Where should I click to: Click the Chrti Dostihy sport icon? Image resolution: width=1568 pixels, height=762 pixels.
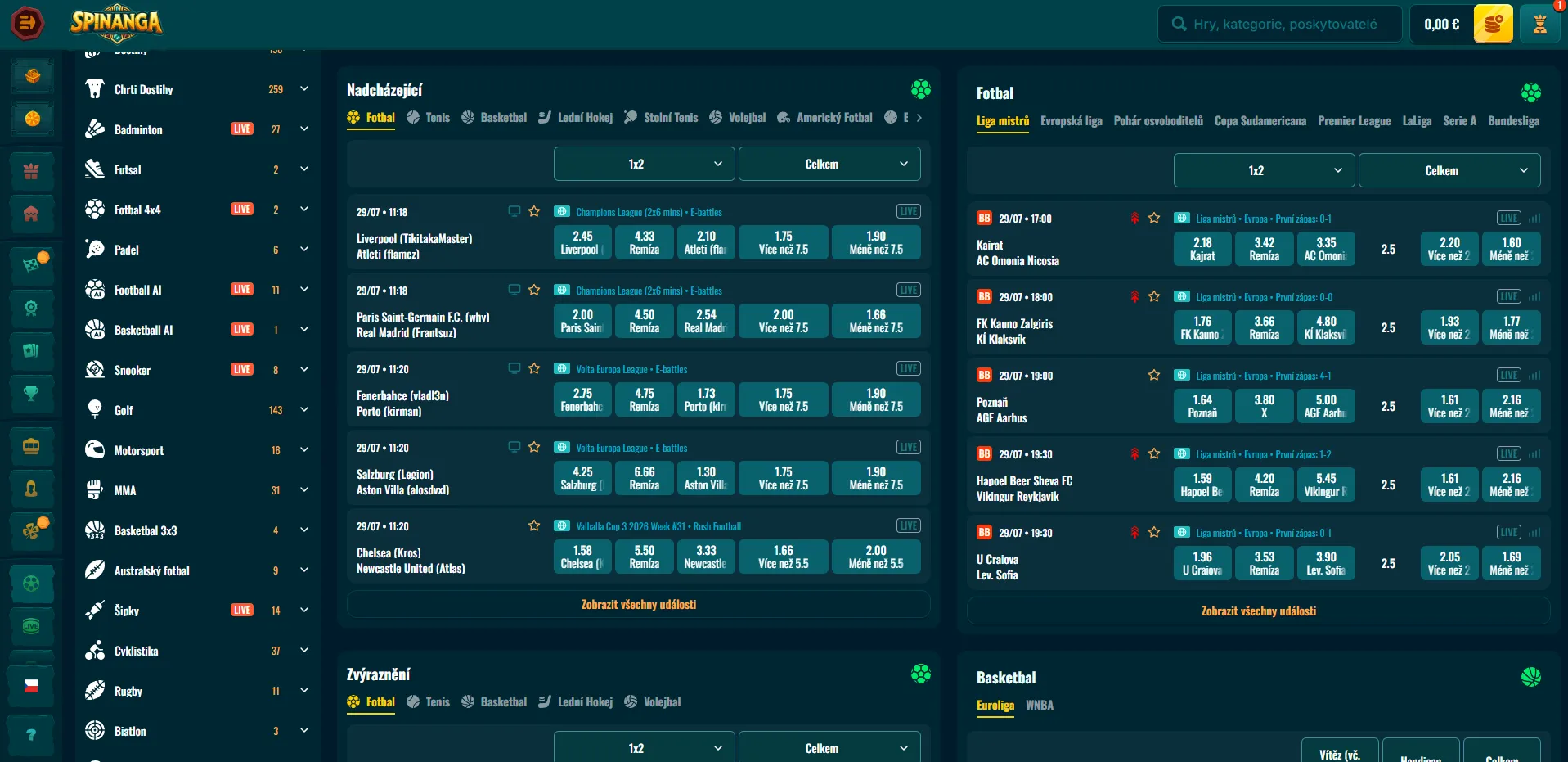[95, 89]
